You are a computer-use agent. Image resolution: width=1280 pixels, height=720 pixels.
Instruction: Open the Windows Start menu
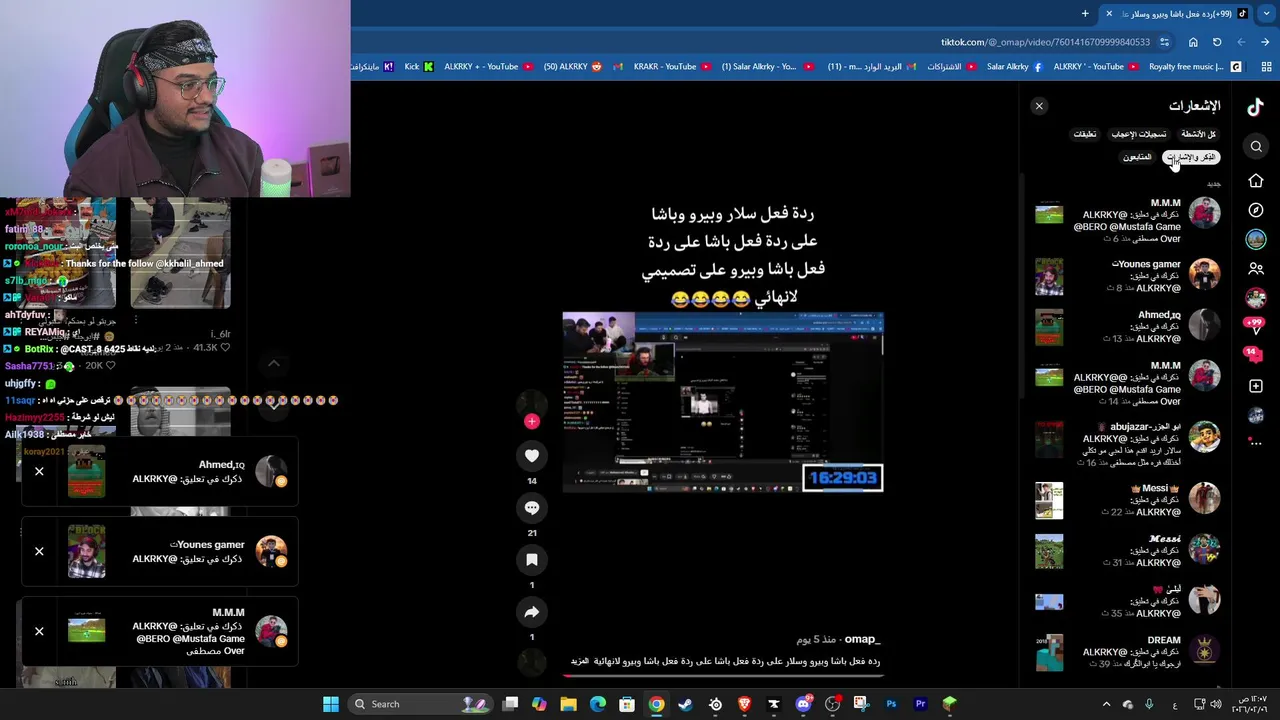(331, 704)
